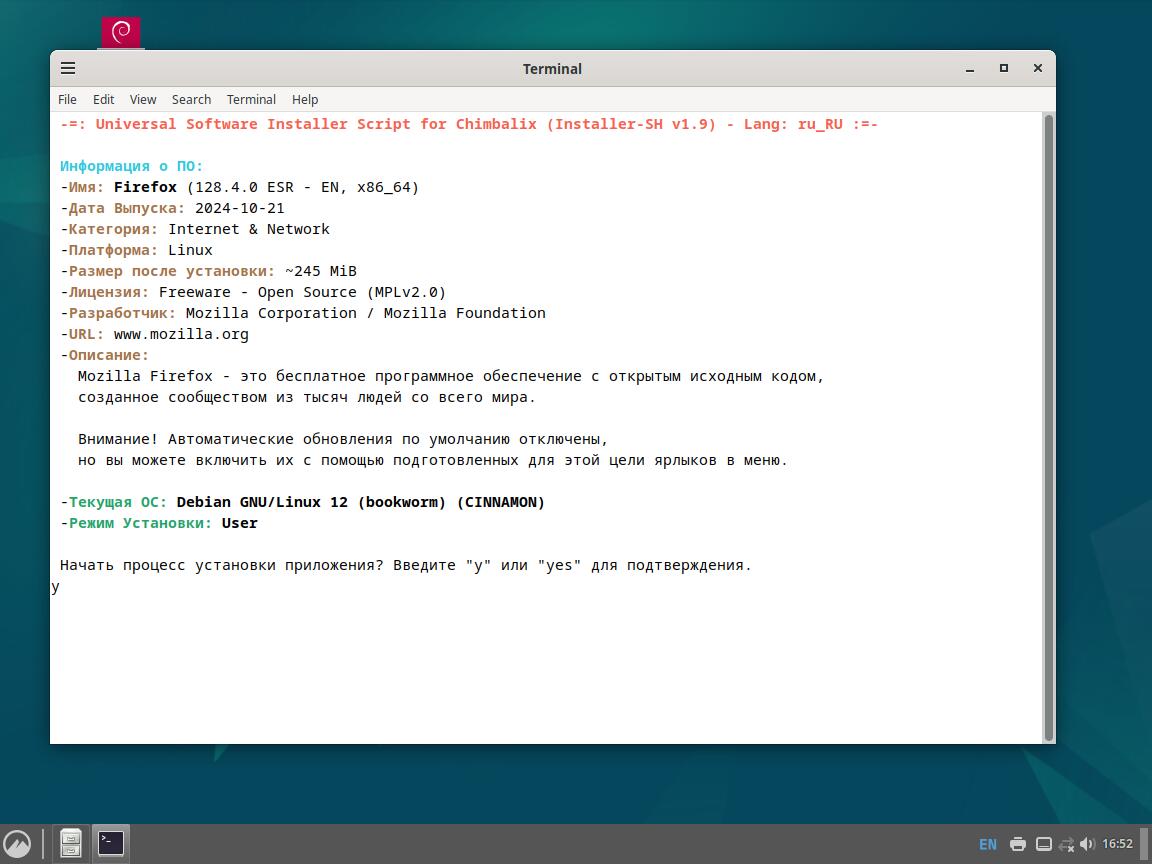Image resolution: width=1152 pixels, height=864 pixels.
Task: Open the 16:52 clock applet
Action: click(1117, 843)
